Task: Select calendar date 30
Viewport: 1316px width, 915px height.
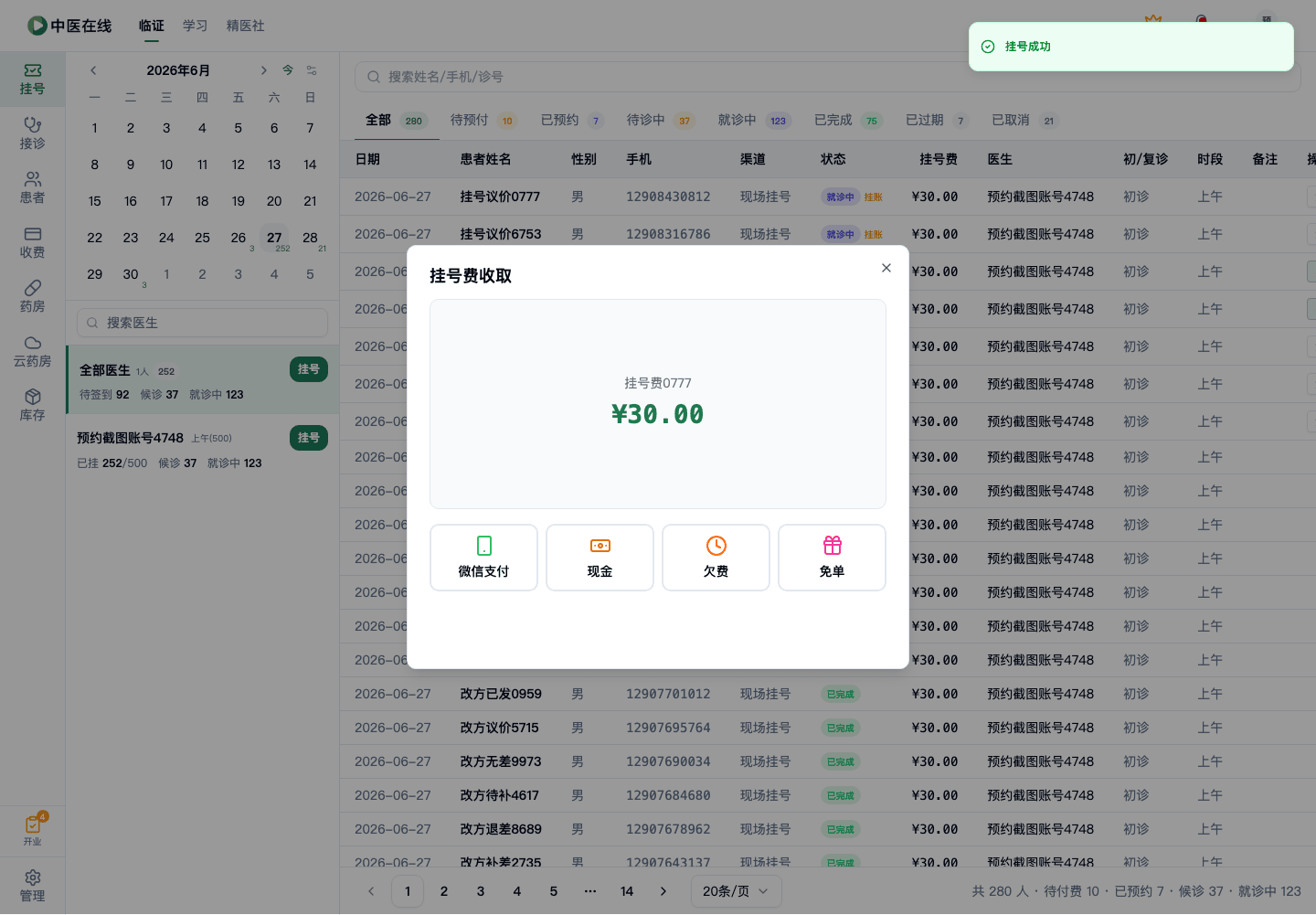Action: point(131,274)
